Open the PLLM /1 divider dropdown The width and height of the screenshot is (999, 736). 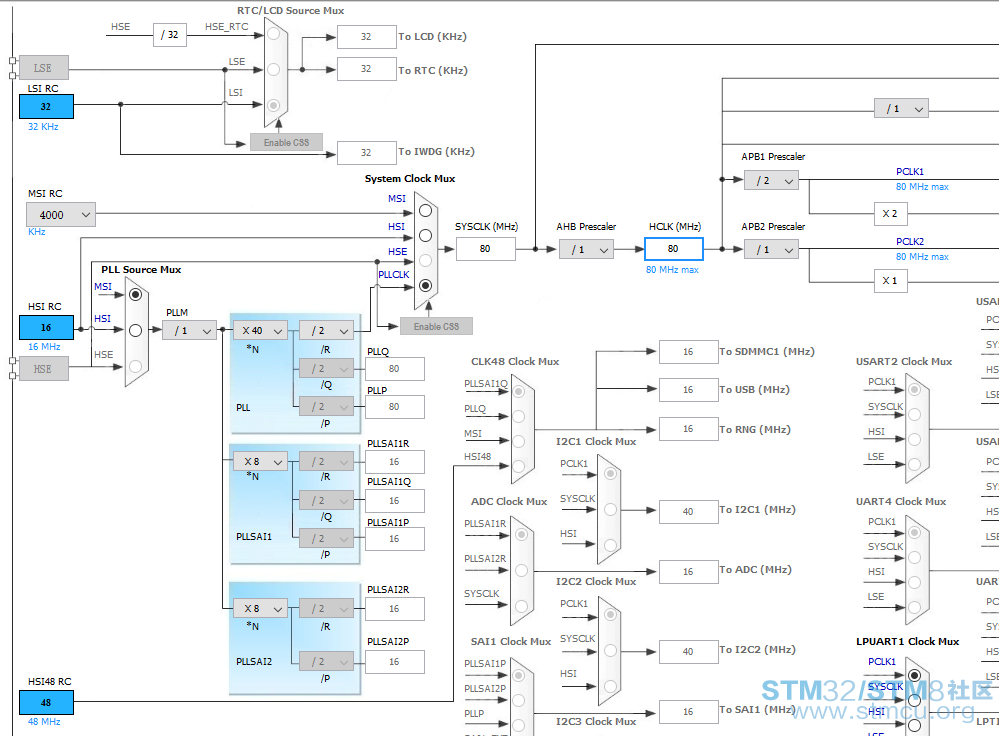[189, 331]
